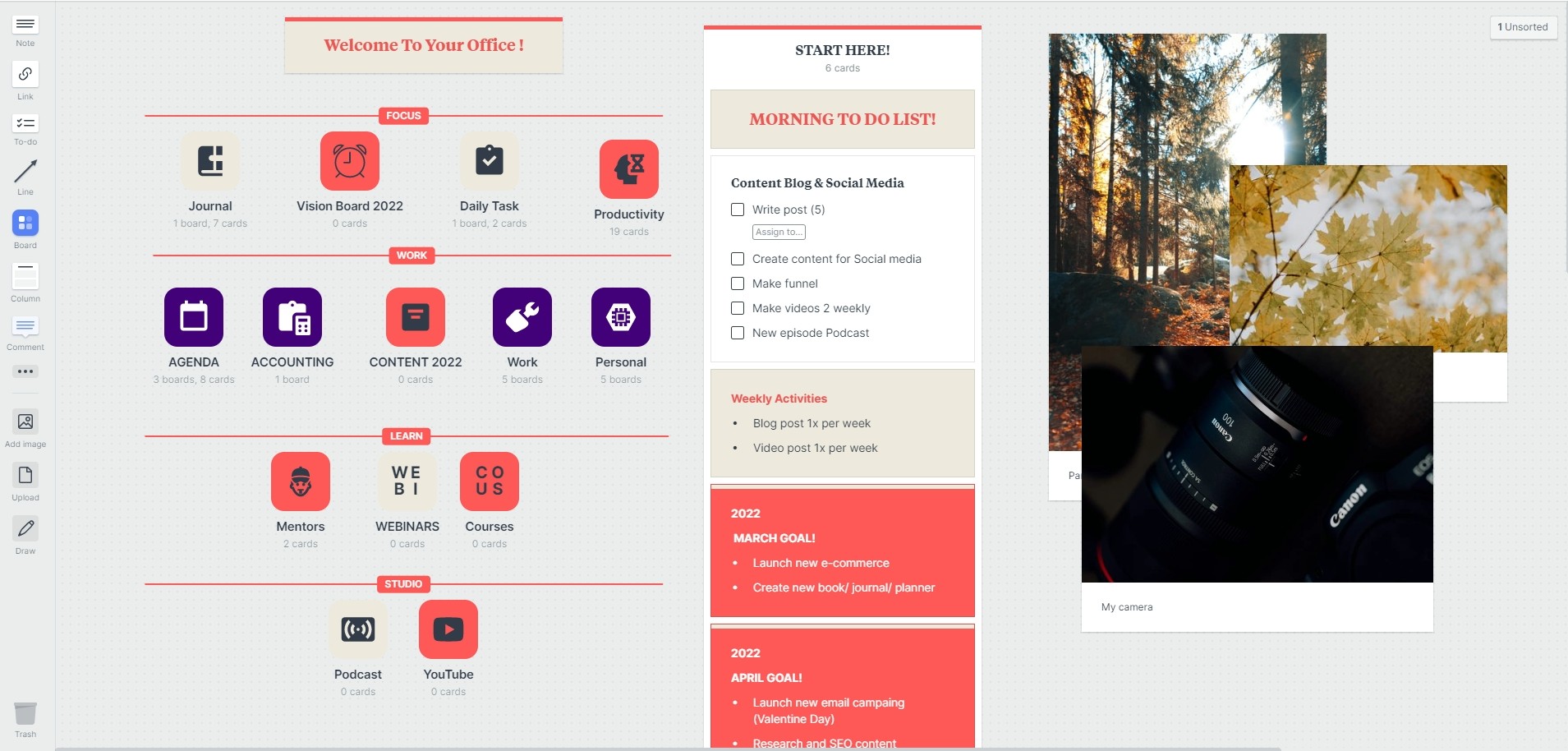Click the START HERE! column title

(842, 50)
